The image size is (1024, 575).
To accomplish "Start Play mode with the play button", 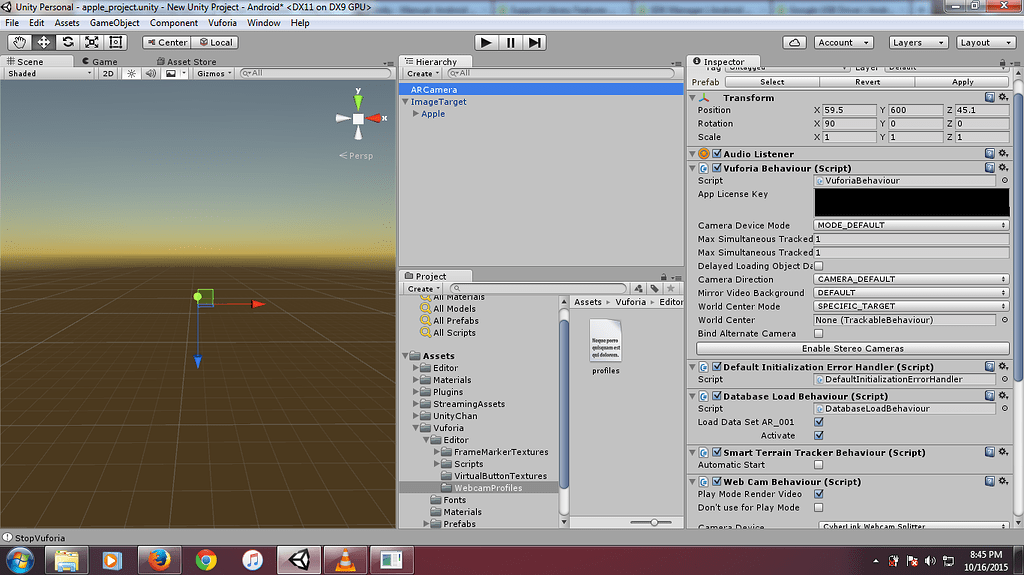I will coord(486,42).
